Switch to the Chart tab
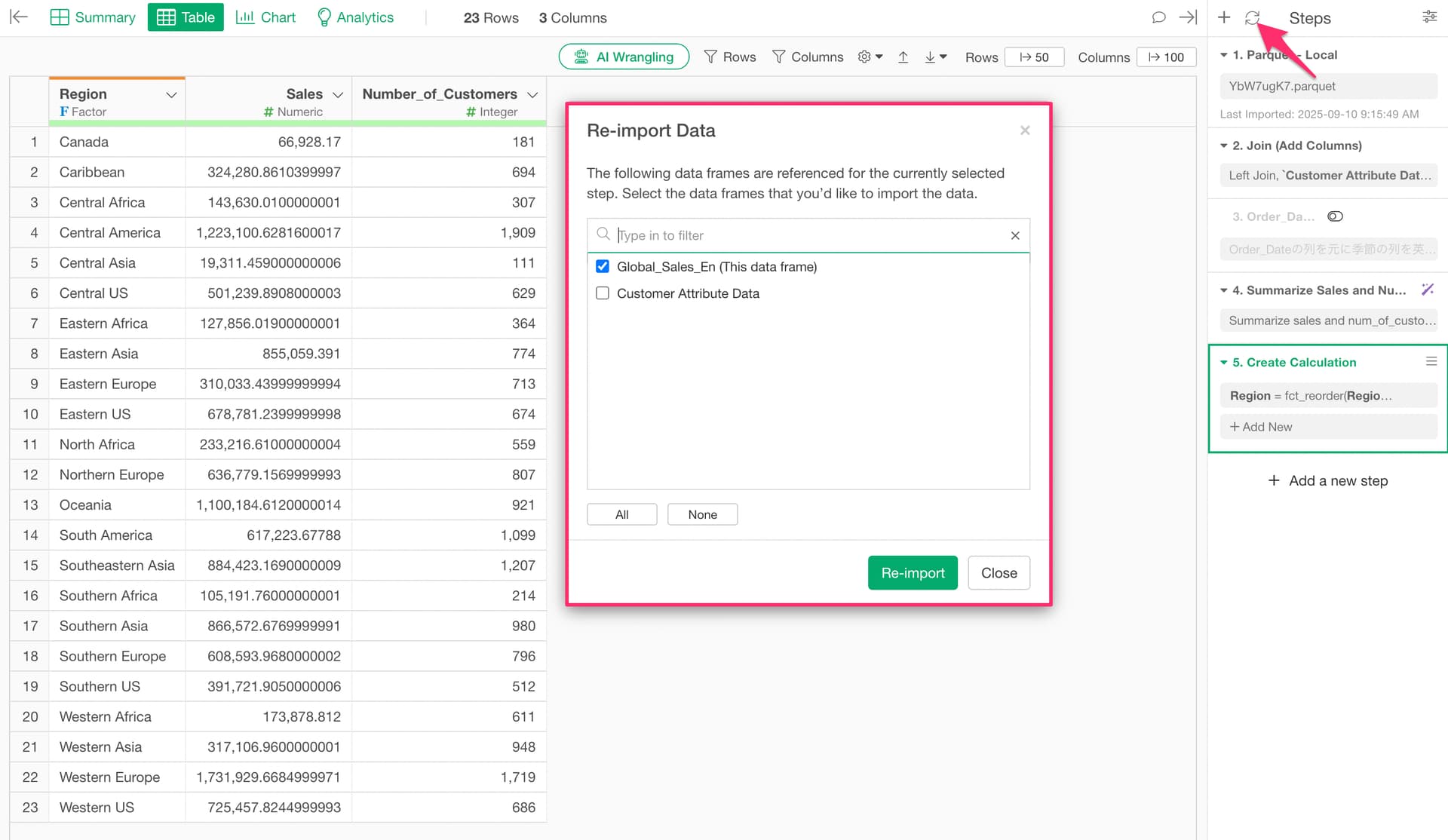The image size is (1448, 840). click(265, 17)
